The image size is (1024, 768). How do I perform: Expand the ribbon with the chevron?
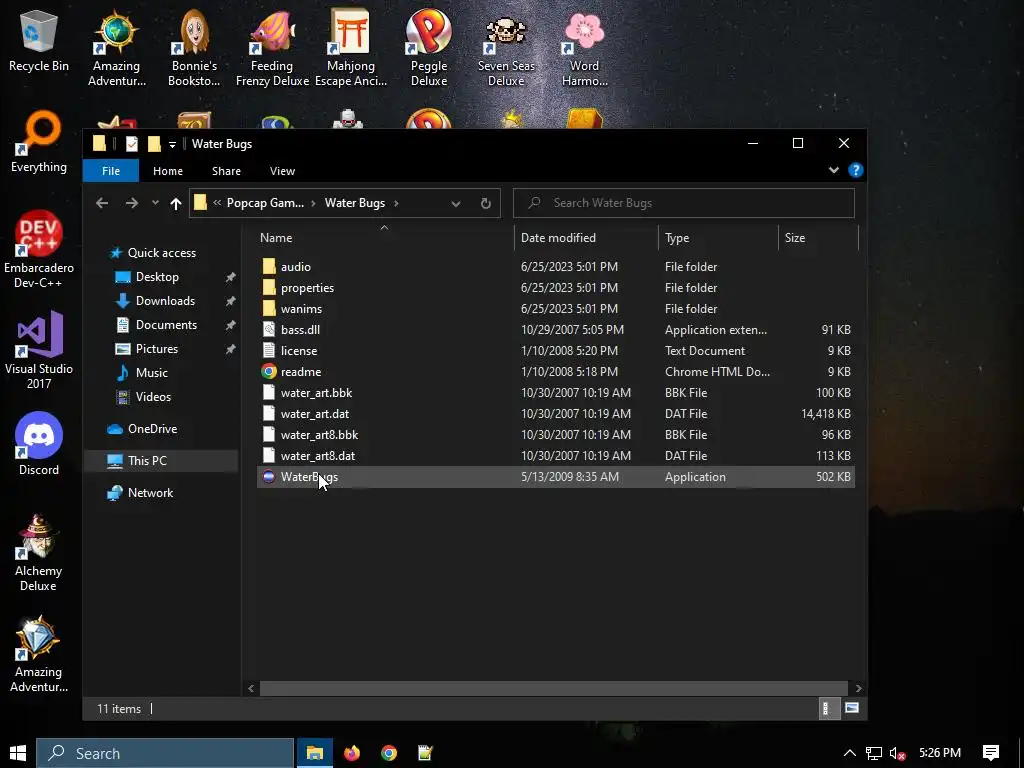click(x=834, y=170)
